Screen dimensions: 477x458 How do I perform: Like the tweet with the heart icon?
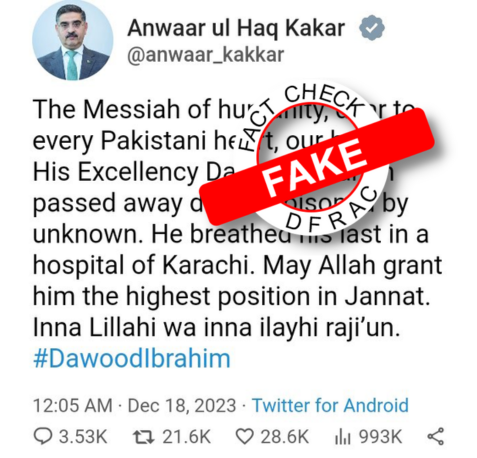coord(245,437)
